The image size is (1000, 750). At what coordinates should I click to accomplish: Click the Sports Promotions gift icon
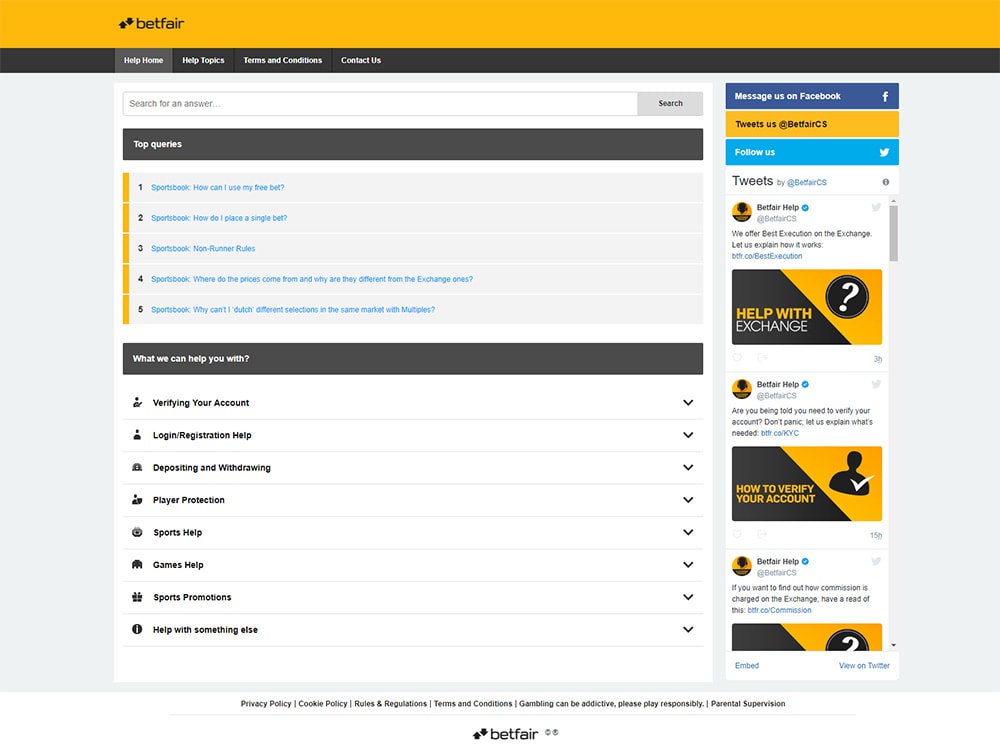click(x=137, y=597)
